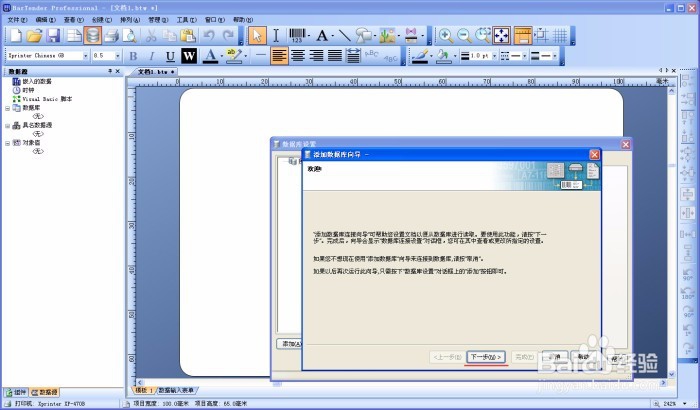Select Visual Basic 脚本 tree item
The image size is (700, 410).
47,99
